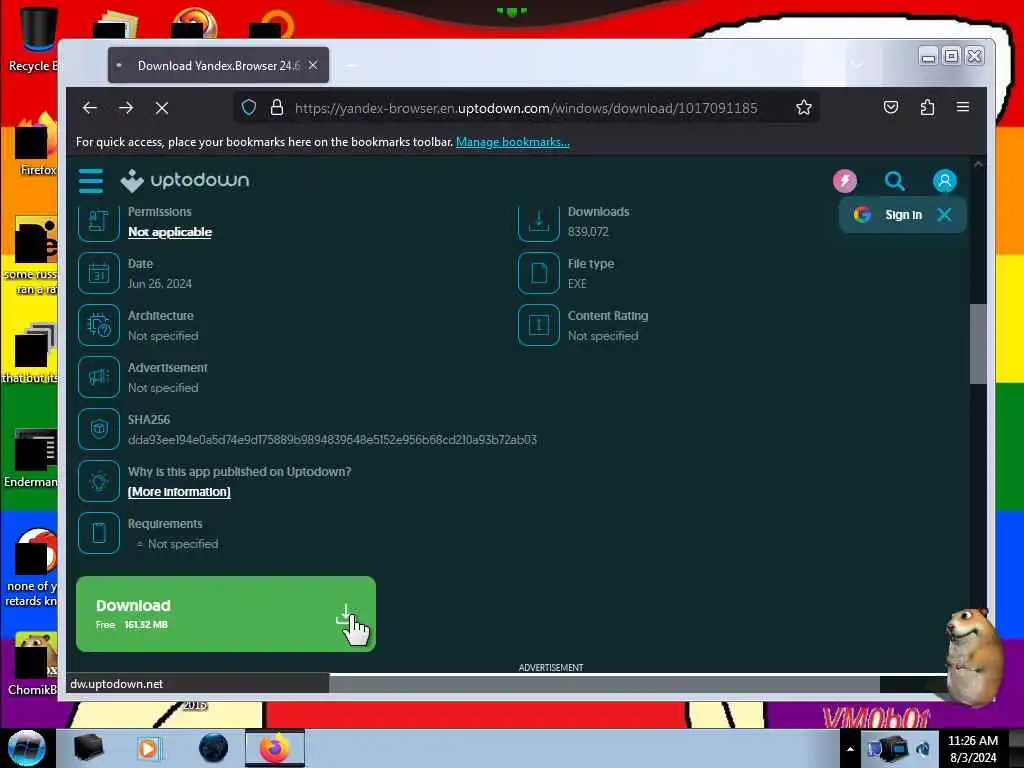Screen dimensions: 1024x768
Task: Open Firefox from the taskbar
Action: [x=275, y=748]
